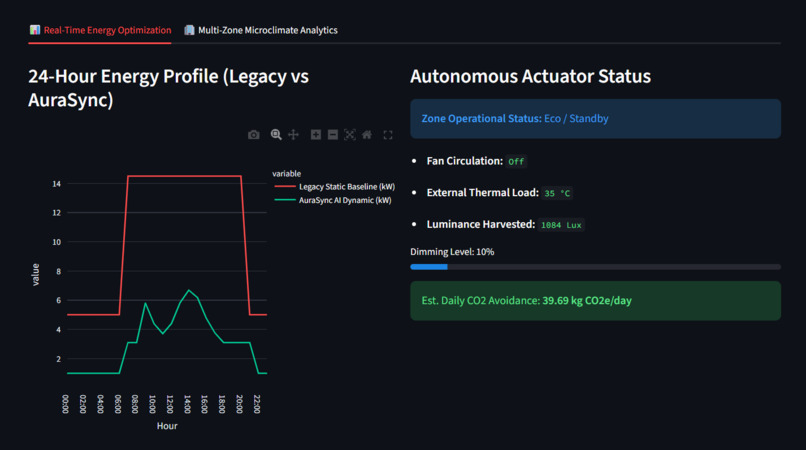This screenshot has height=450, width=806.
Task: Click the legend title 'variable'
Action: [286, 174]
